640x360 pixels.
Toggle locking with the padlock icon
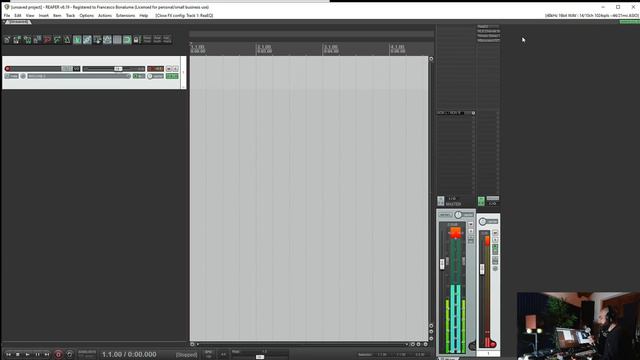pos(137,40)
